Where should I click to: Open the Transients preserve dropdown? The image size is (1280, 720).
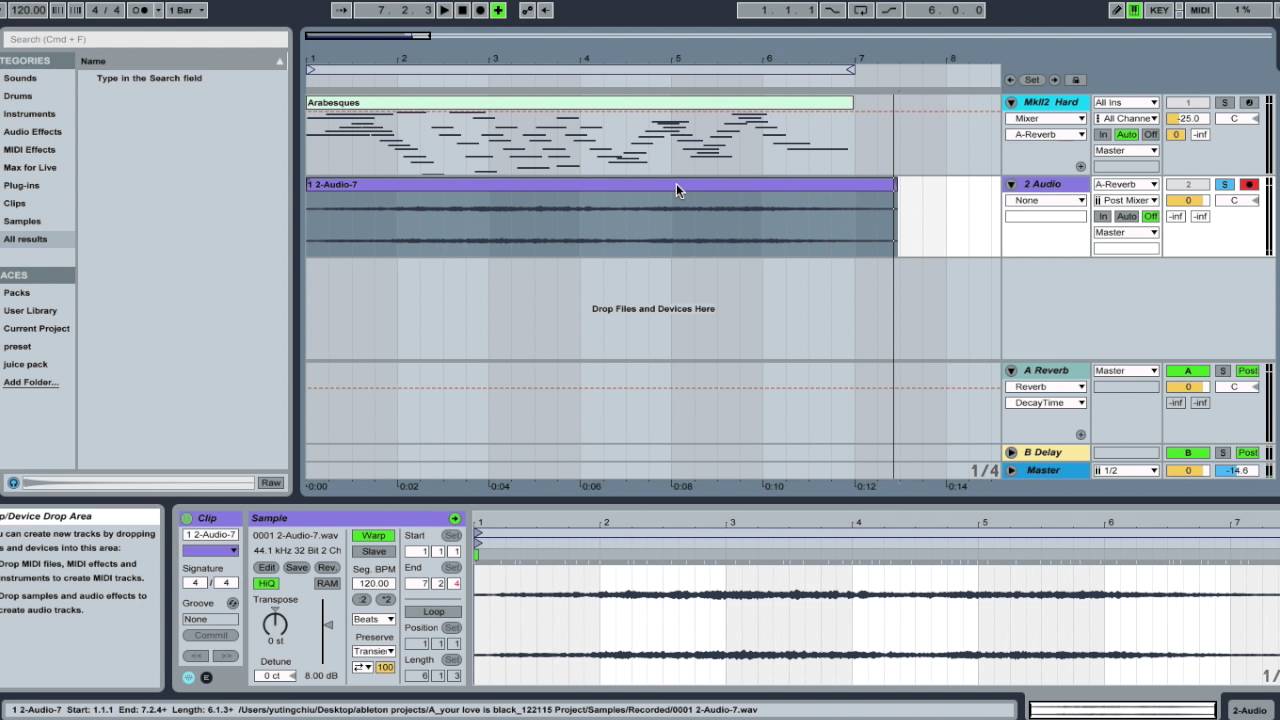[374, 651]
